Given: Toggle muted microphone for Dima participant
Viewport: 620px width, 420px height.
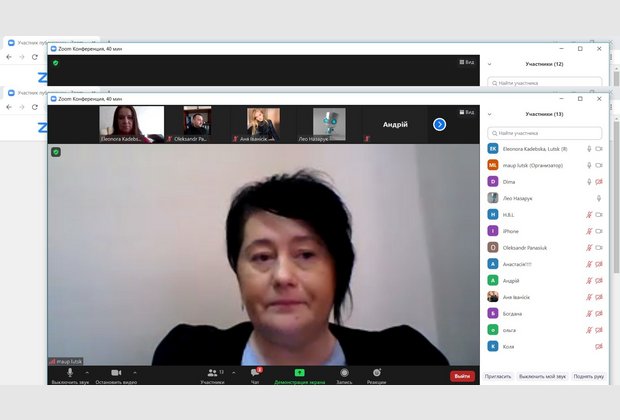Looking at the screenshot, I should tap(589, 181).
